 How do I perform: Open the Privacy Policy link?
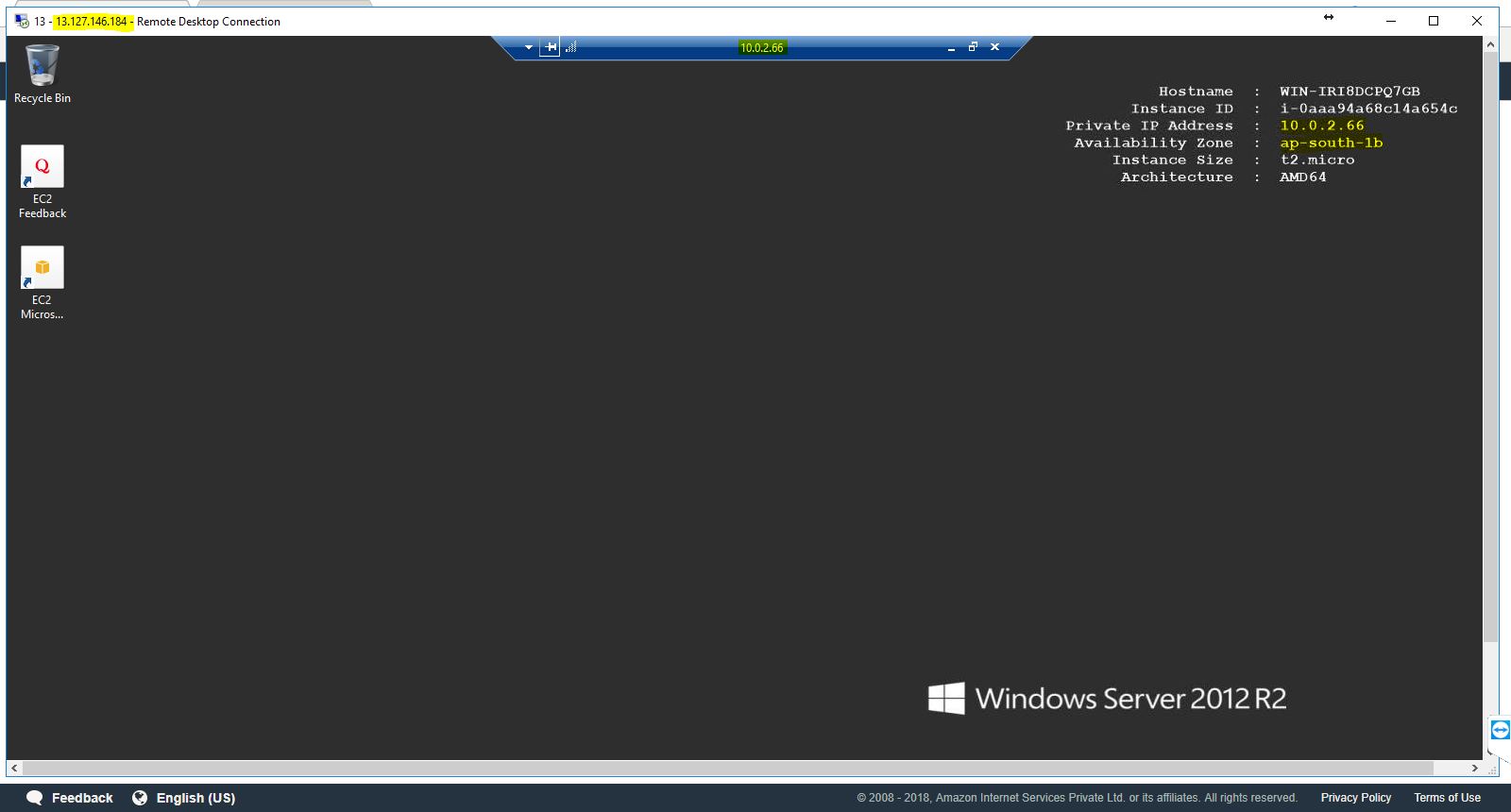pos(1355,798)
